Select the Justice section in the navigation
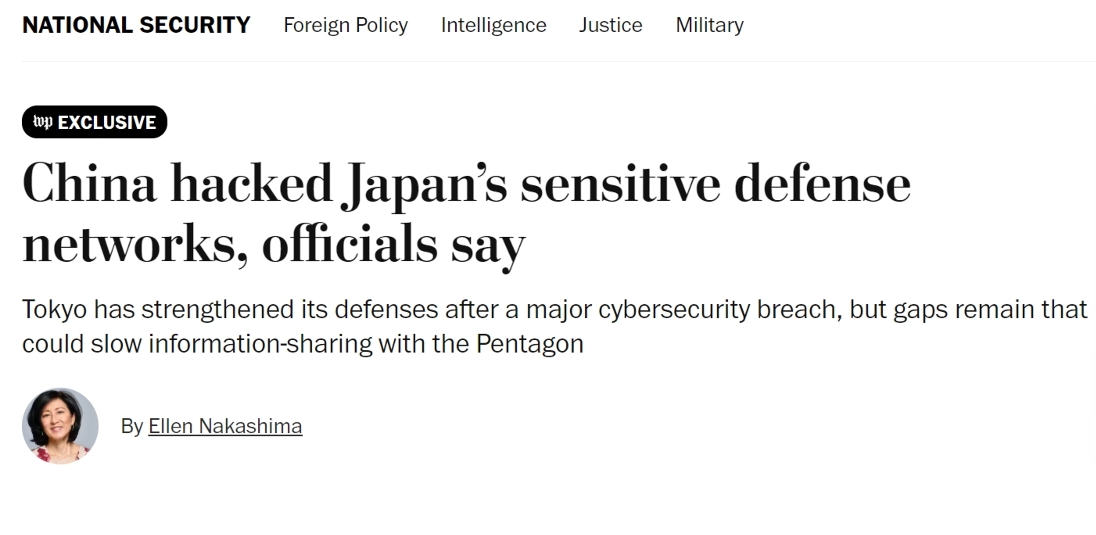This screenshot has width=1096, height=535. click(610, 25)
